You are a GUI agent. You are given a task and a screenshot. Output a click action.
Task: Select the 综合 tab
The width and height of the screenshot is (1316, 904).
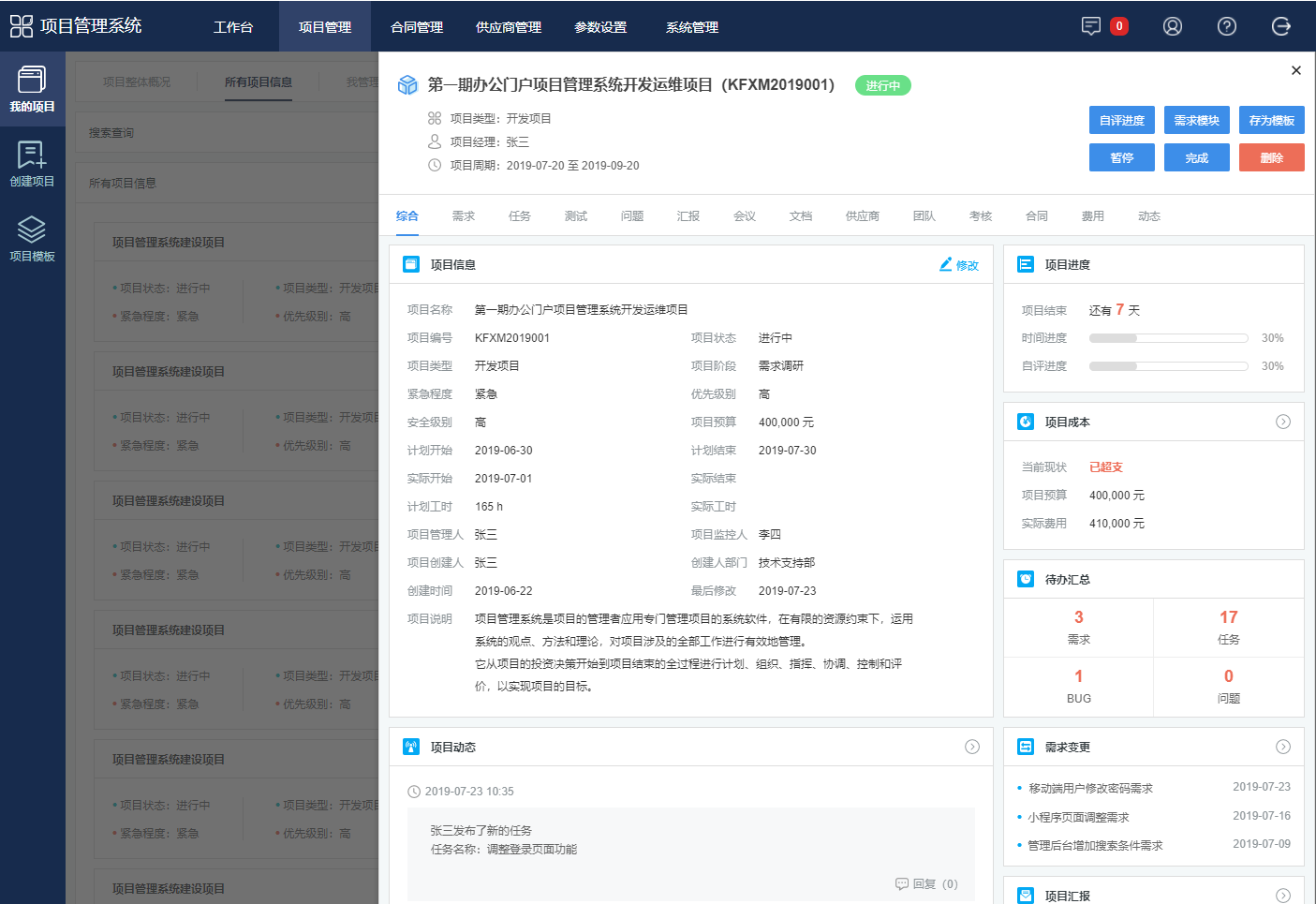tap(407, 215)
